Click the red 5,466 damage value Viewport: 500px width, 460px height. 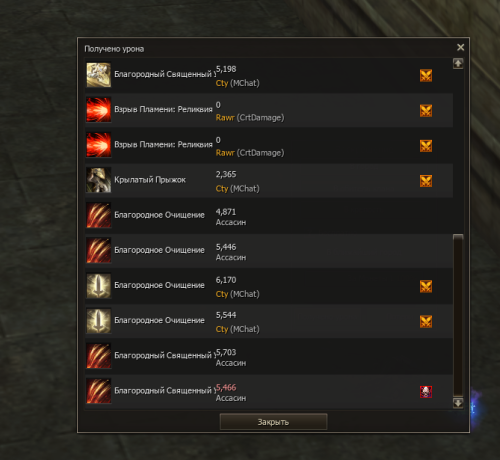(x=226, y=387)
